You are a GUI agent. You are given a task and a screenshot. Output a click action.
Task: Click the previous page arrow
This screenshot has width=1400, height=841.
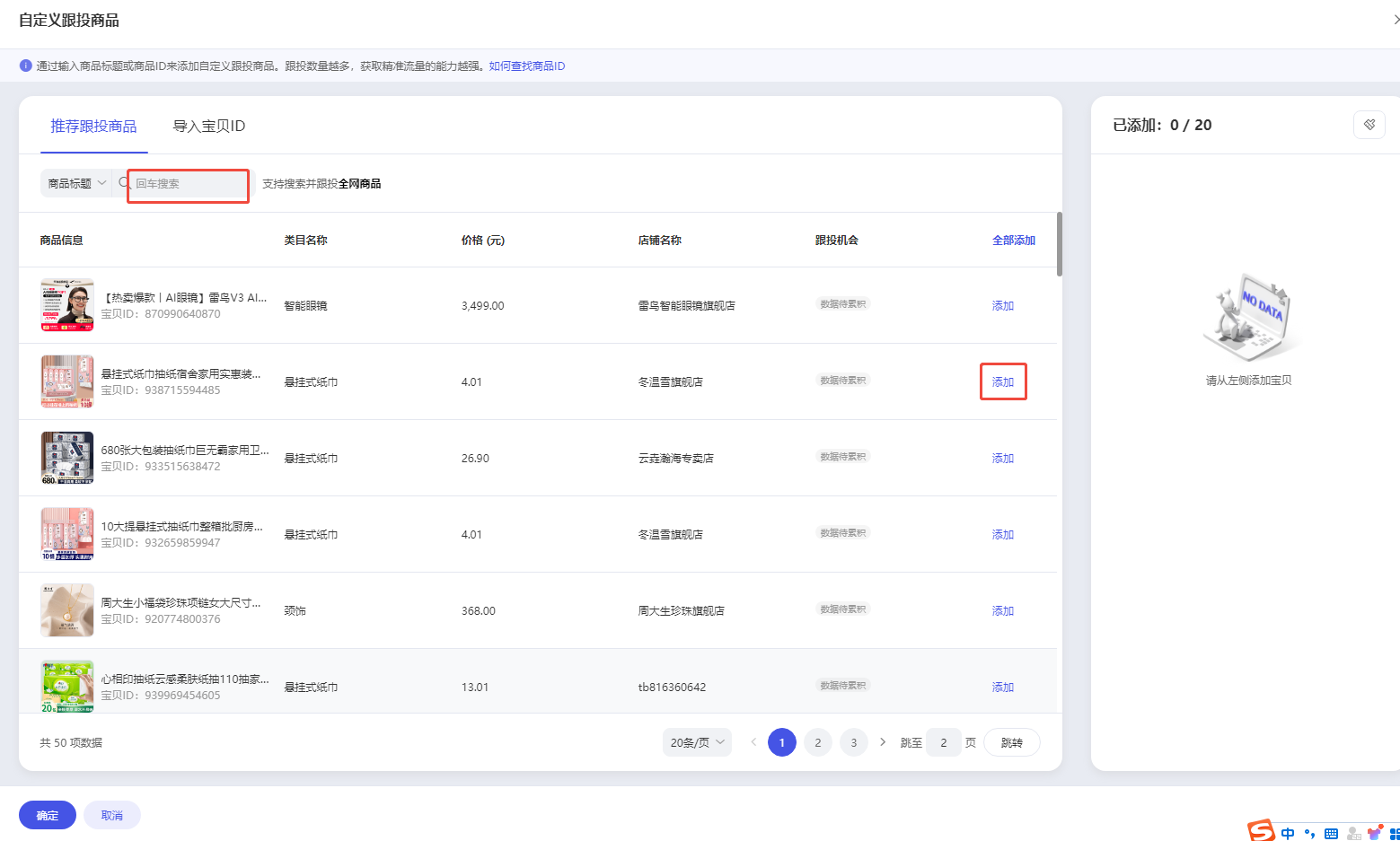[x=753, y=742]
